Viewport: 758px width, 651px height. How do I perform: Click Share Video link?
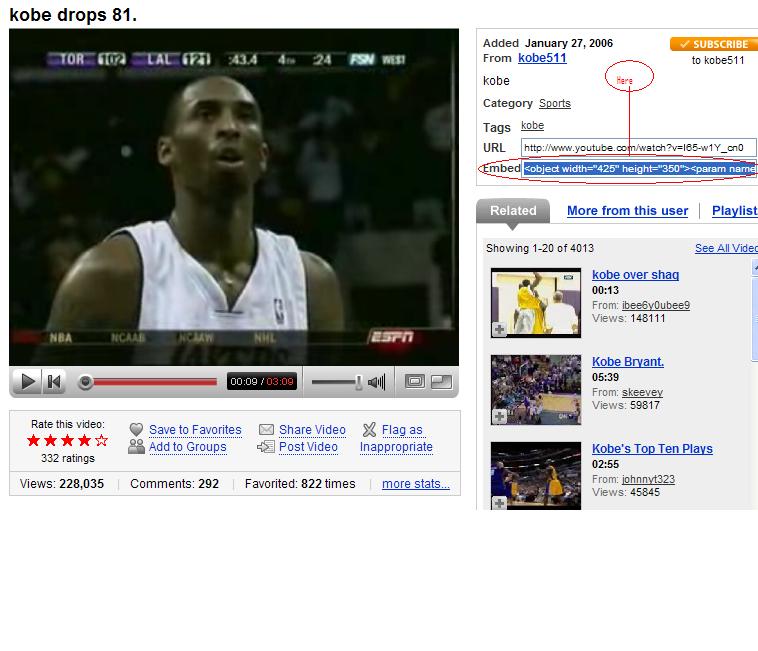click(312, 430)
